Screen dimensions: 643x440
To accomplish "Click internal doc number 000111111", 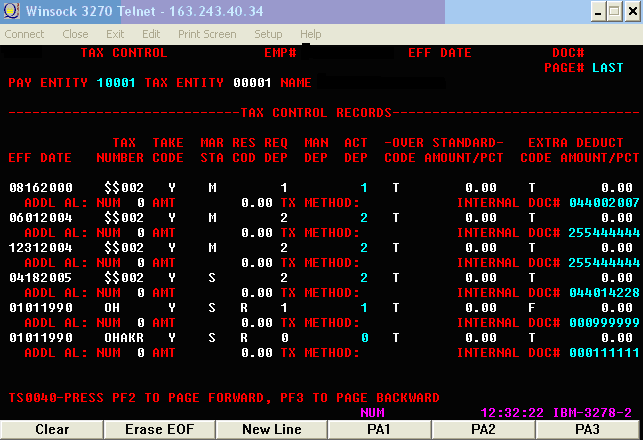I will pos(603,353).
